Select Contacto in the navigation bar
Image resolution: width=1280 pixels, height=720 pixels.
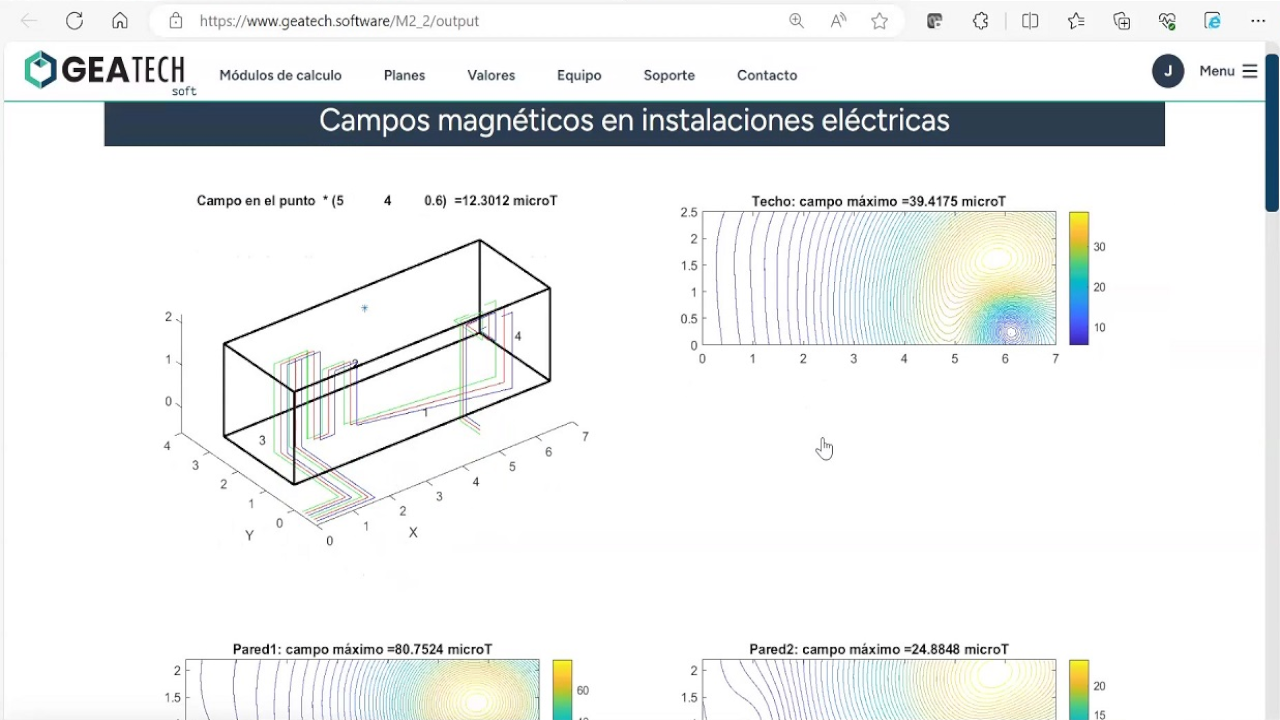pyautogui.click(x=767, y=75)
